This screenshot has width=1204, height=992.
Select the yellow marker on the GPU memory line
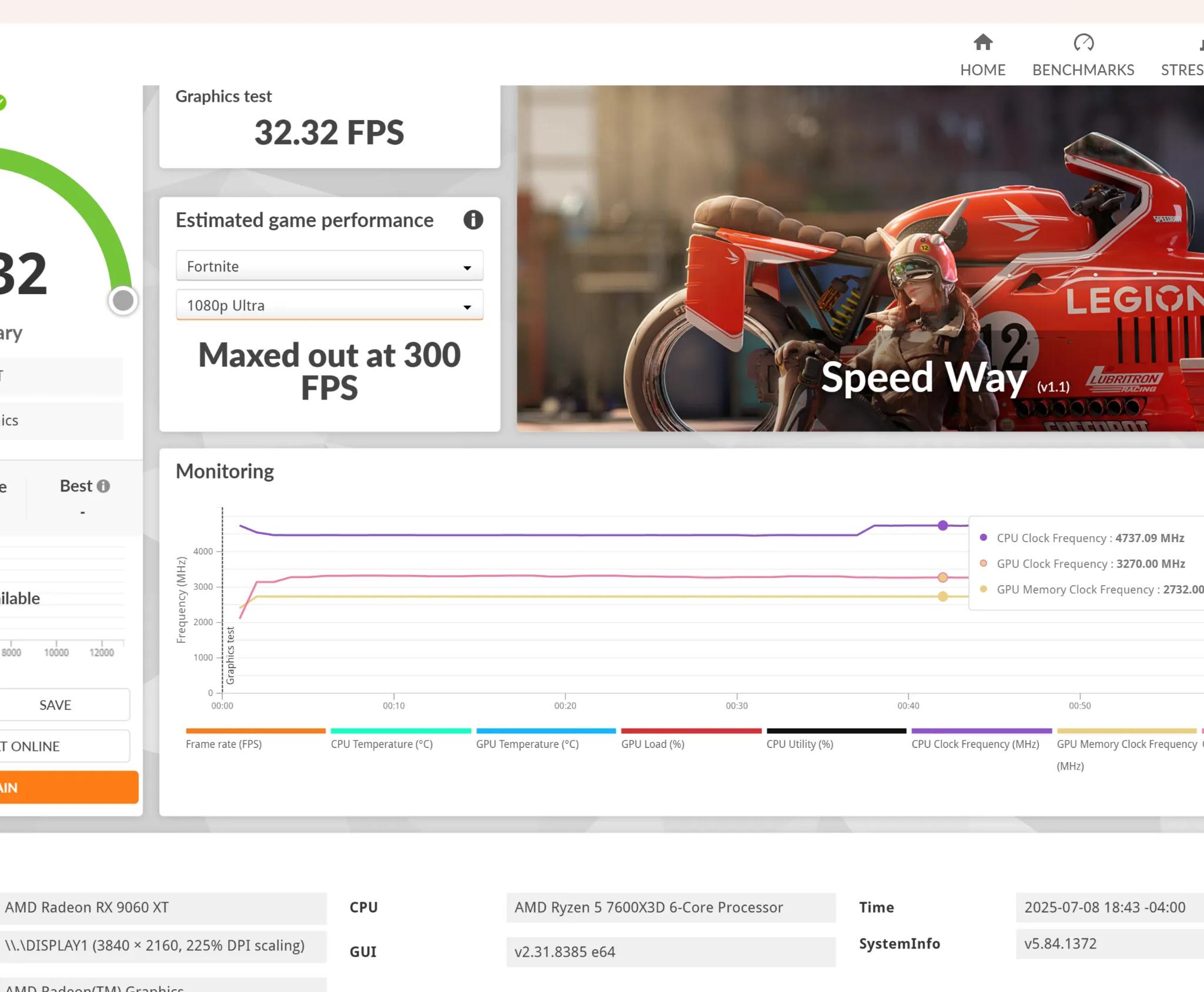[x=943, y=596]
